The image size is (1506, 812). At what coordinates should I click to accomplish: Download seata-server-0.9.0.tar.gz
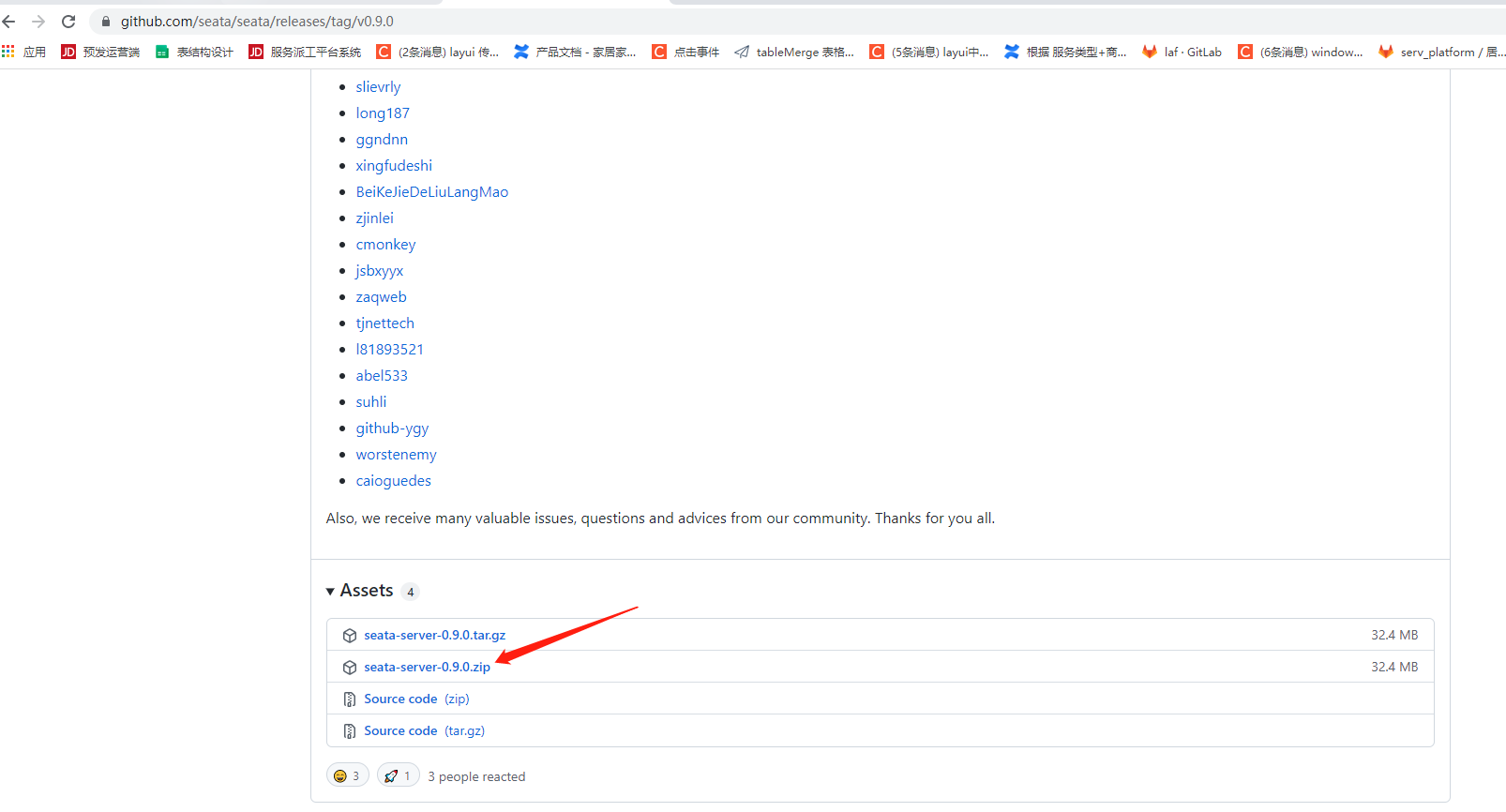click(x=434, y=635)
